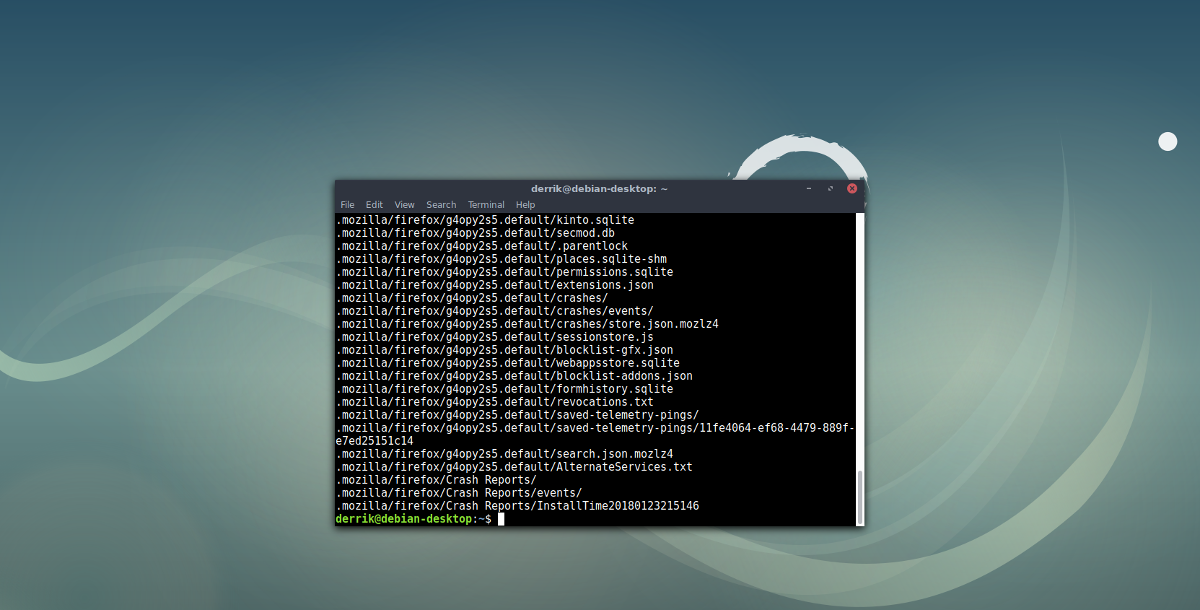Viewport: 1200px width, 610px height.
Task: Click the extensions.json line
Action: tap(495, 285)
